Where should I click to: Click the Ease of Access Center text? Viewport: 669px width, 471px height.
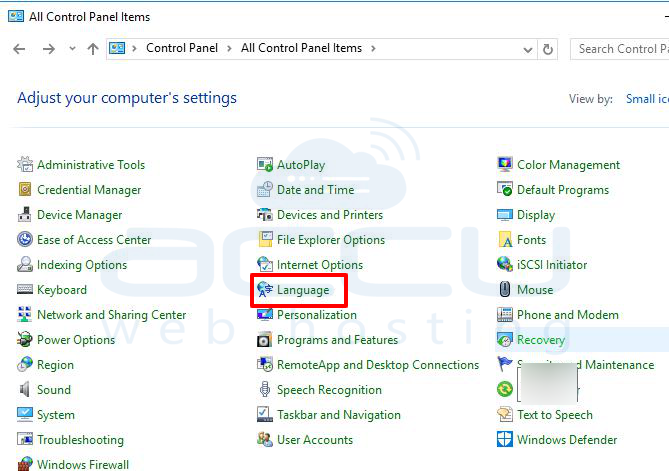tap(94, 240)
